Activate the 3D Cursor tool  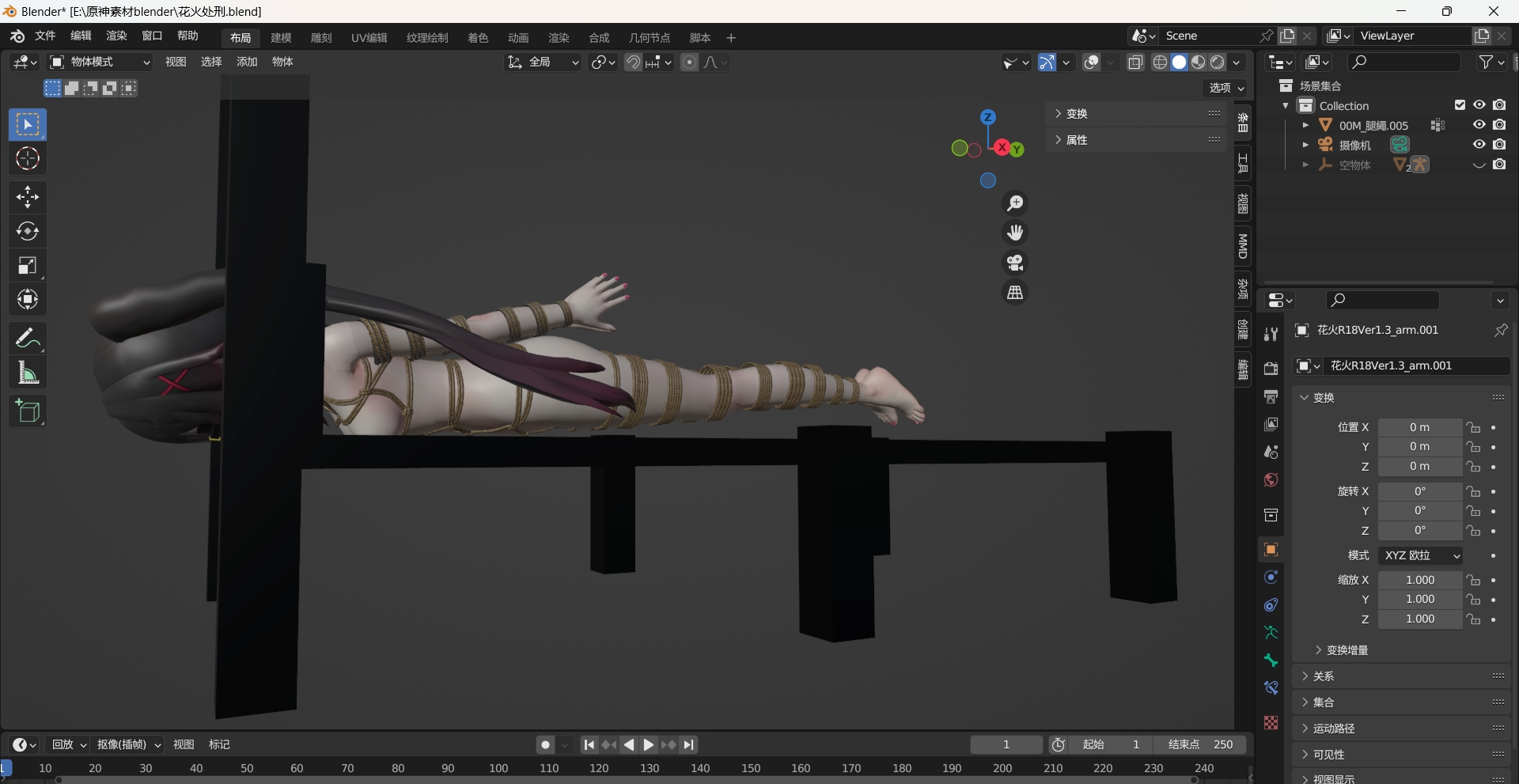pyautogui.click(x=28, y=159)
